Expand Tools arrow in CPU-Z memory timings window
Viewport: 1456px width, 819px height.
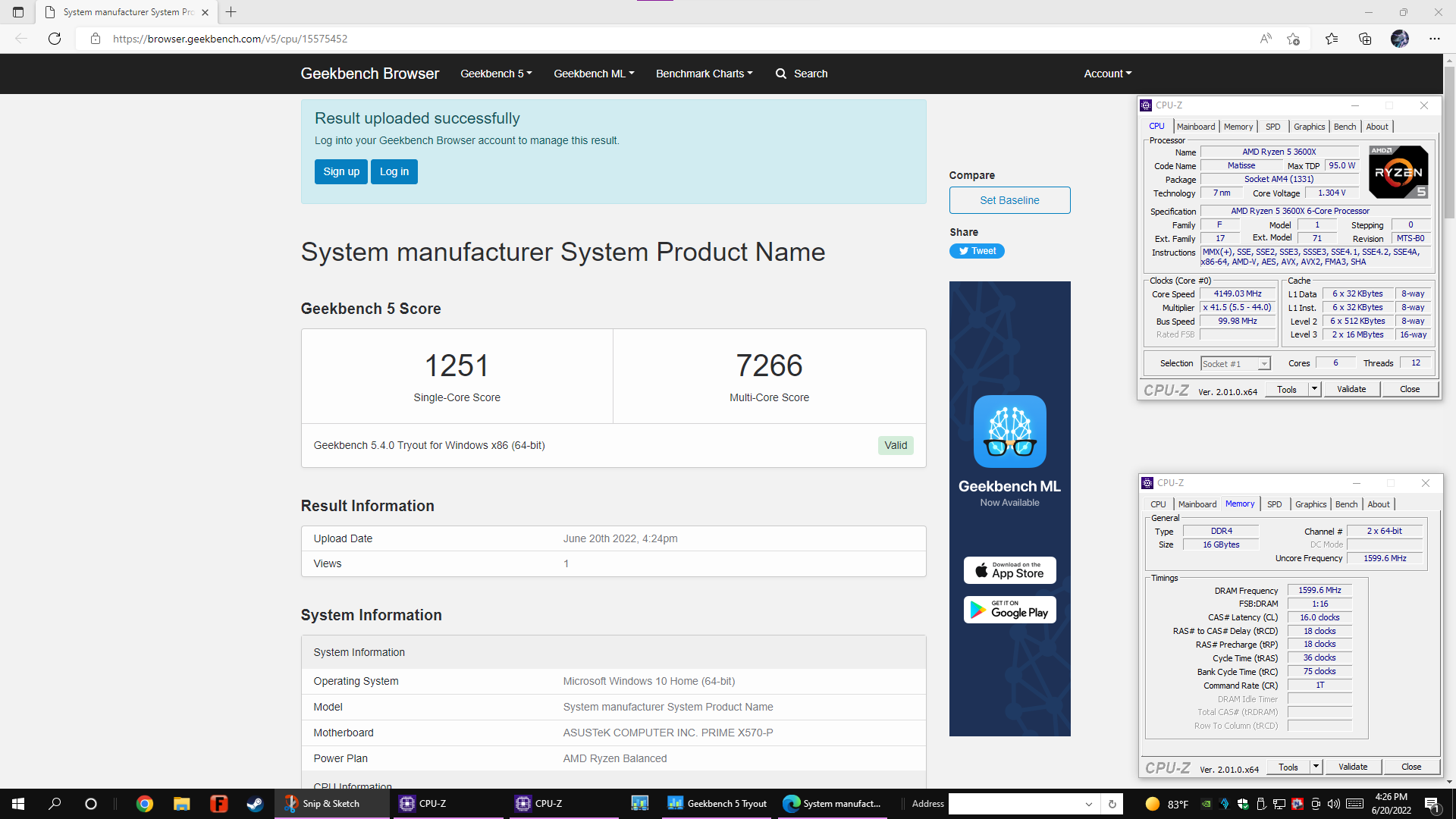1316,767
